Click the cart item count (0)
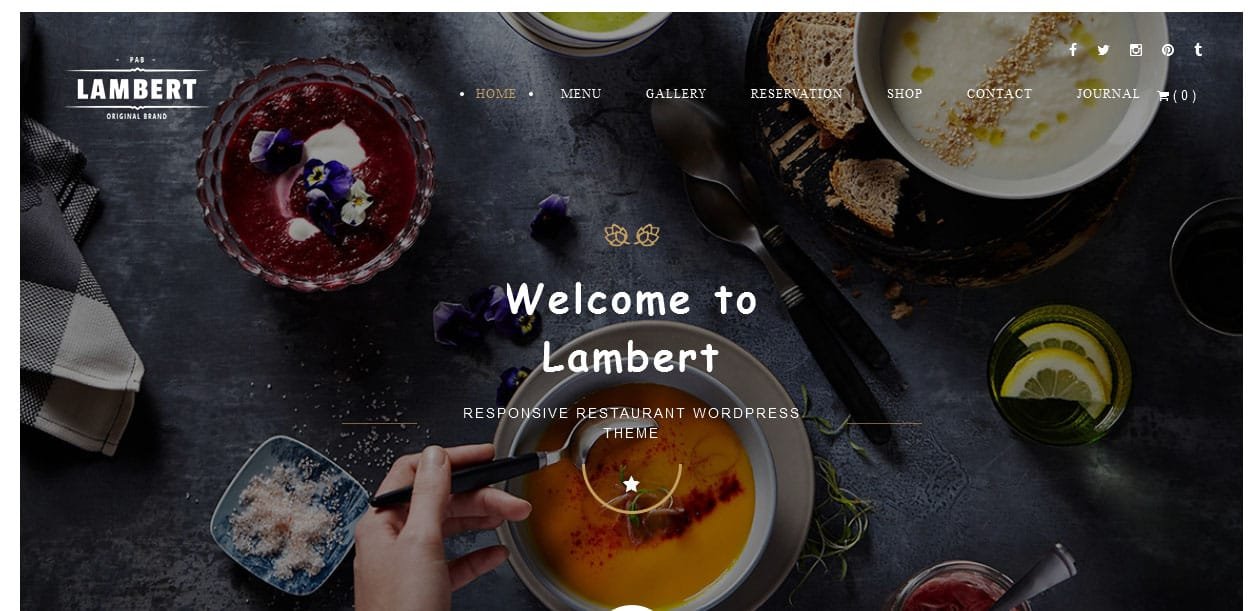 click(1184, 96)
